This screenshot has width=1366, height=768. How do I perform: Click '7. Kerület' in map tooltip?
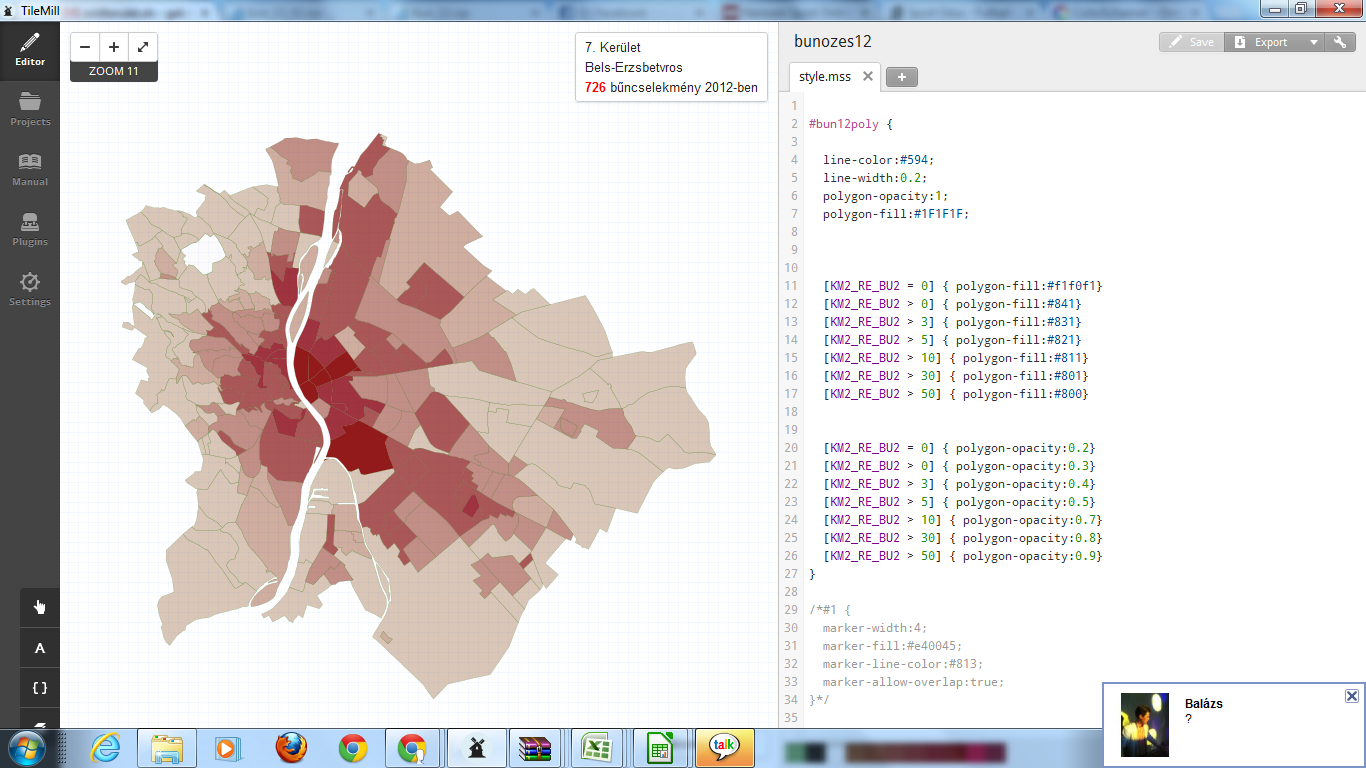click(613, 47)
